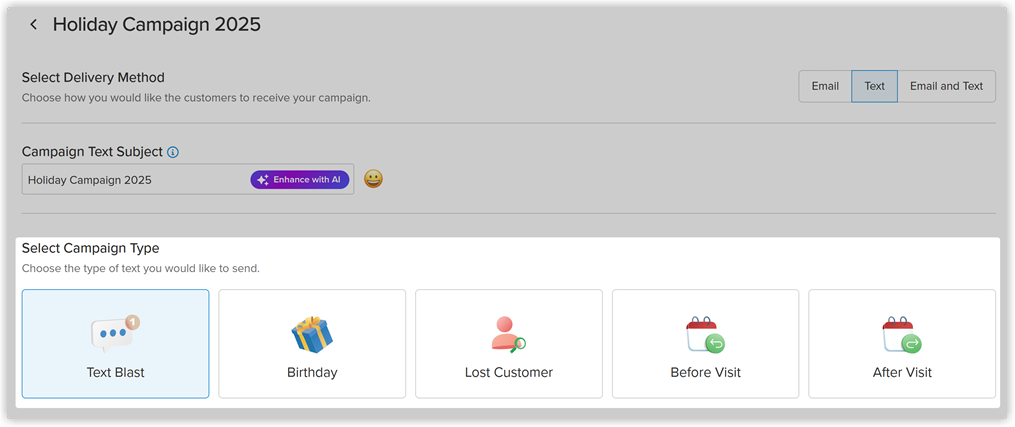Screen dimensions: 1015x427
Task: Click the Holiday Campaign 2025 page title
Action: (x=157, y=25)
